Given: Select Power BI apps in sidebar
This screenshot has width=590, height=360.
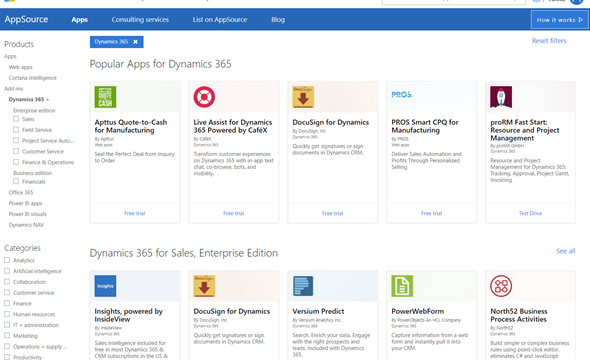Looking at the screenshot, I should pyautogui.click(x=26, y=203).
